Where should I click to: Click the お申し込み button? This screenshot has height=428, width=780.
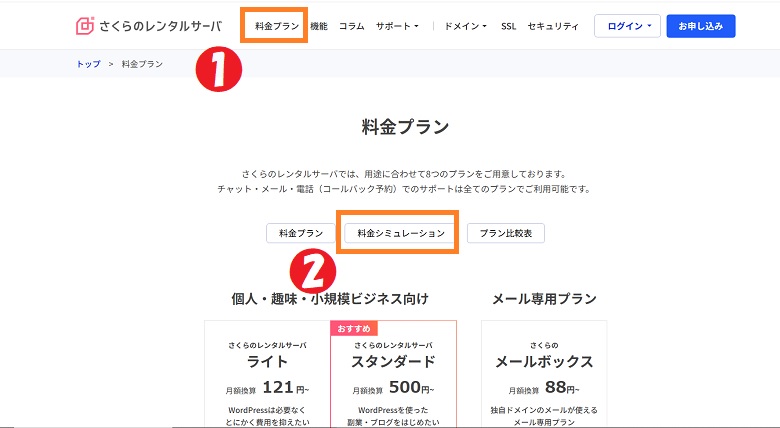(701, 26)
